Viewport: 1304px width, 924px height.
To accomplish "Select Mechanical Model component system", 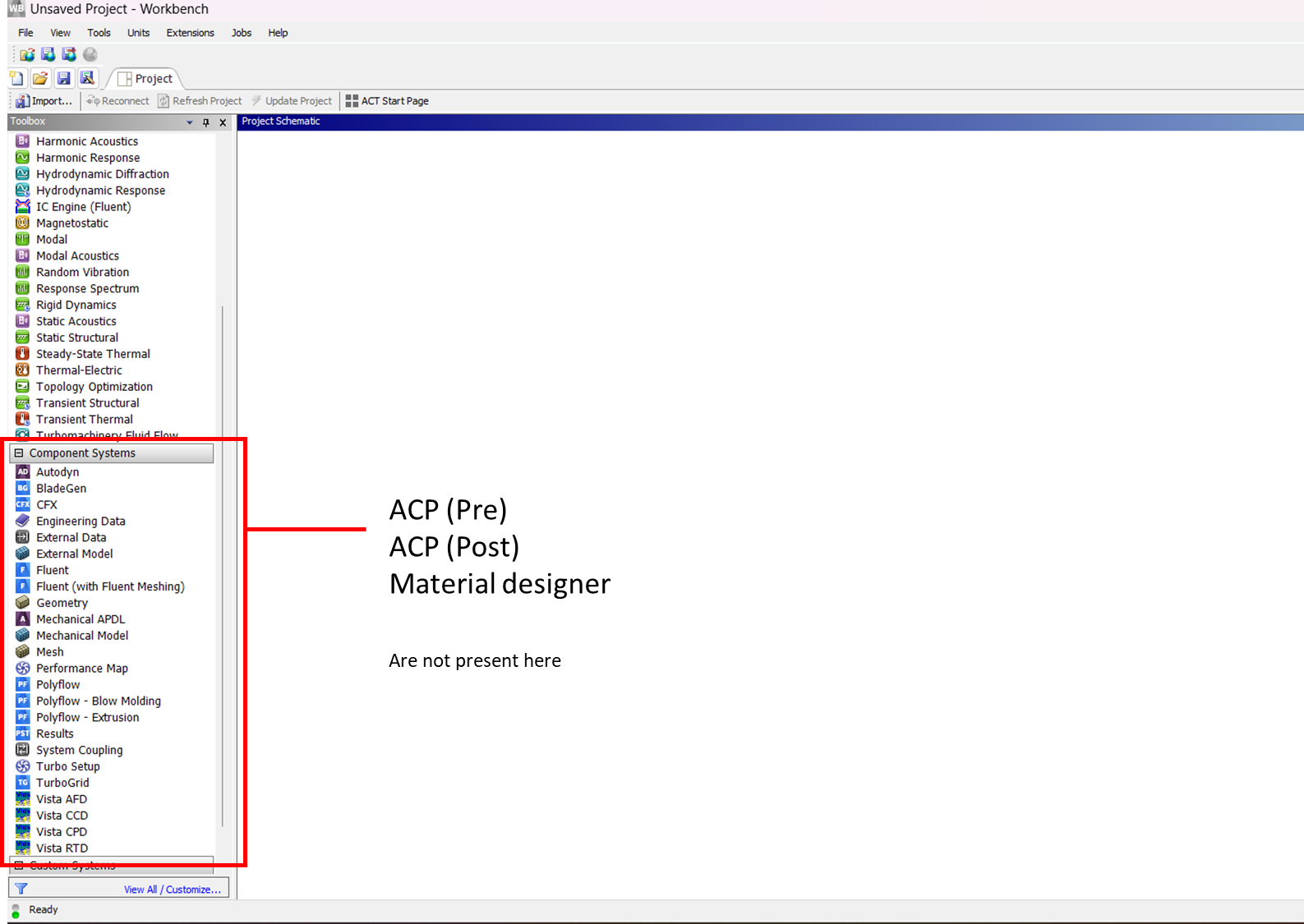I will point(82,636).
